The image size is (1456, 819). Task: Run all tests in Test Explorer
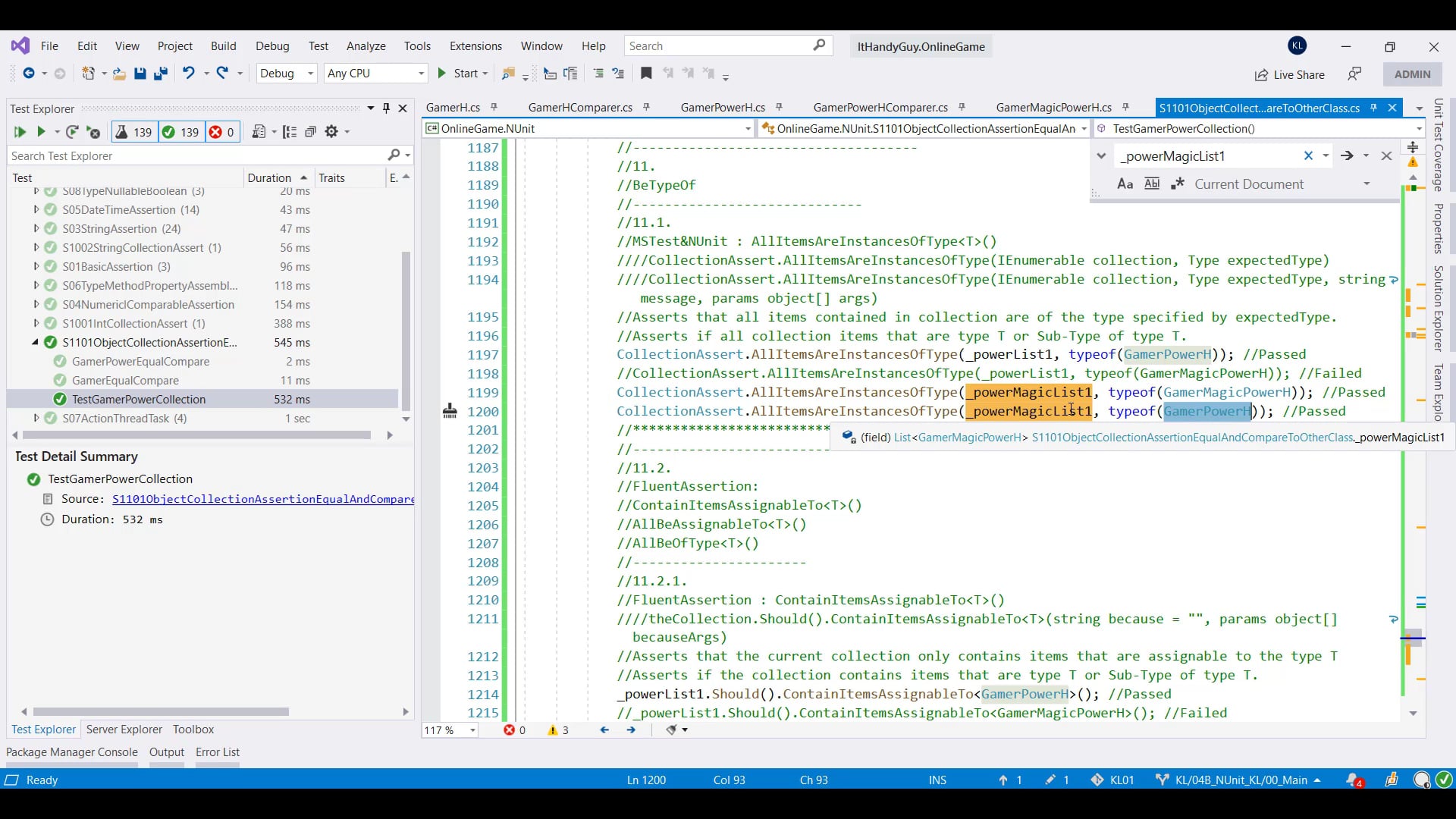[x=20, y=132]
